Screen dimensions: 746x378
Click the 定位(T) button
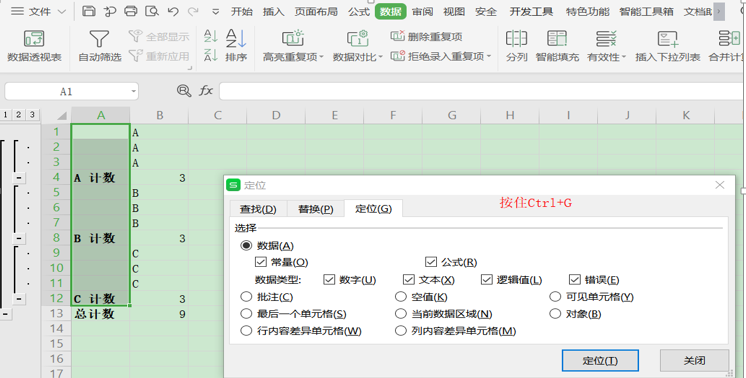pyautogui.click(x=600, y=360)
